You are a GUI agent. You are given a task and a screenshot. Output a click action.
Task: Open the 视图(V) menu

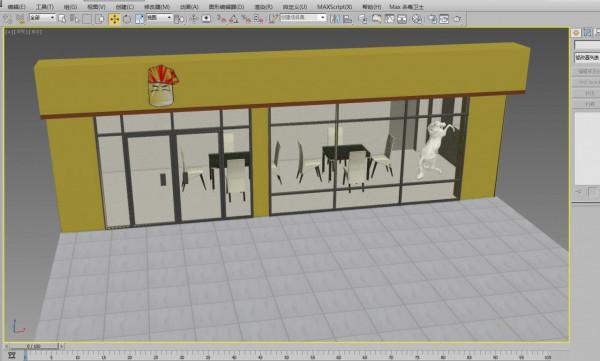96,7
